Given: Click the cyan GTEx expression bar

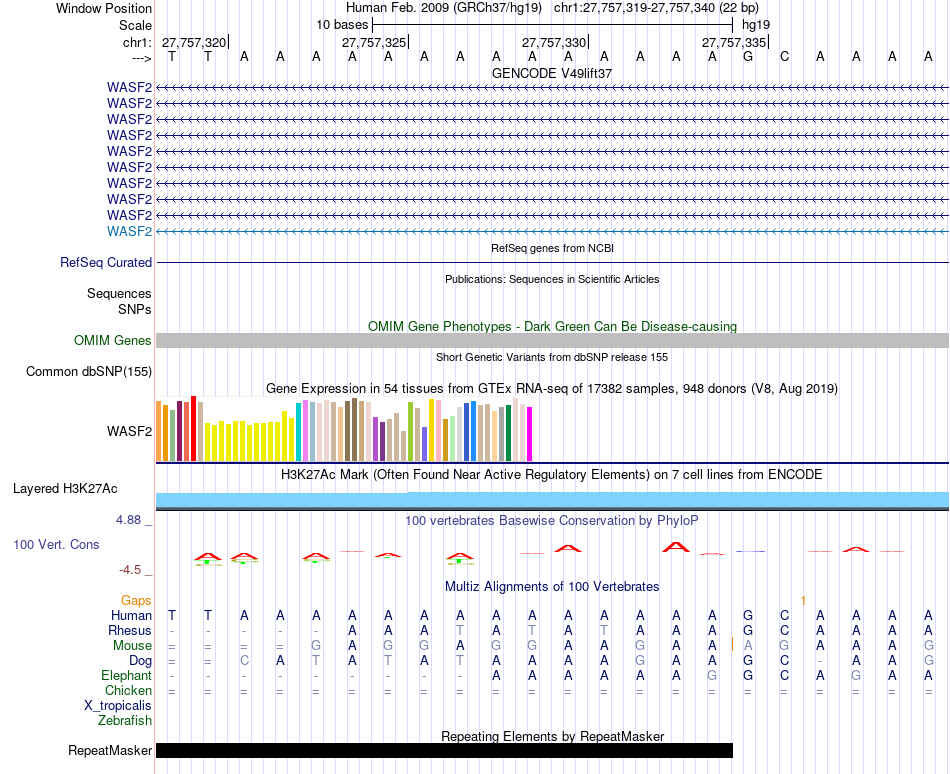Looking at the screenshot, I should click(x=298, y=432).
